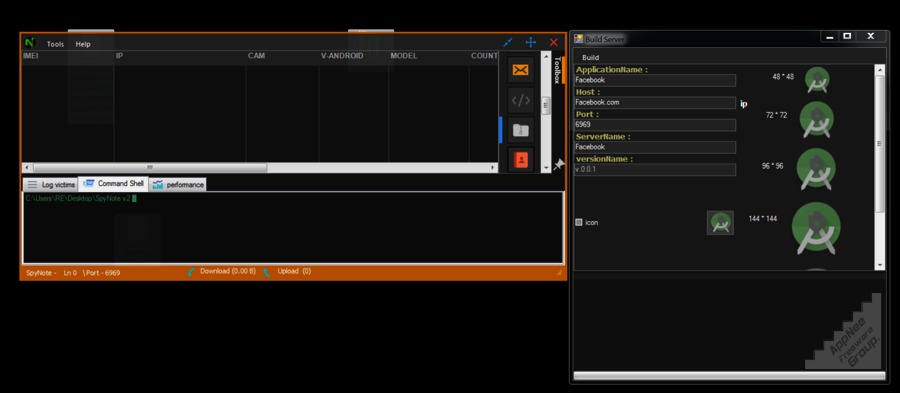The width and height of the screenshot is (900, 393).
Task: Click the CAM column header
Action: [256, 56]
